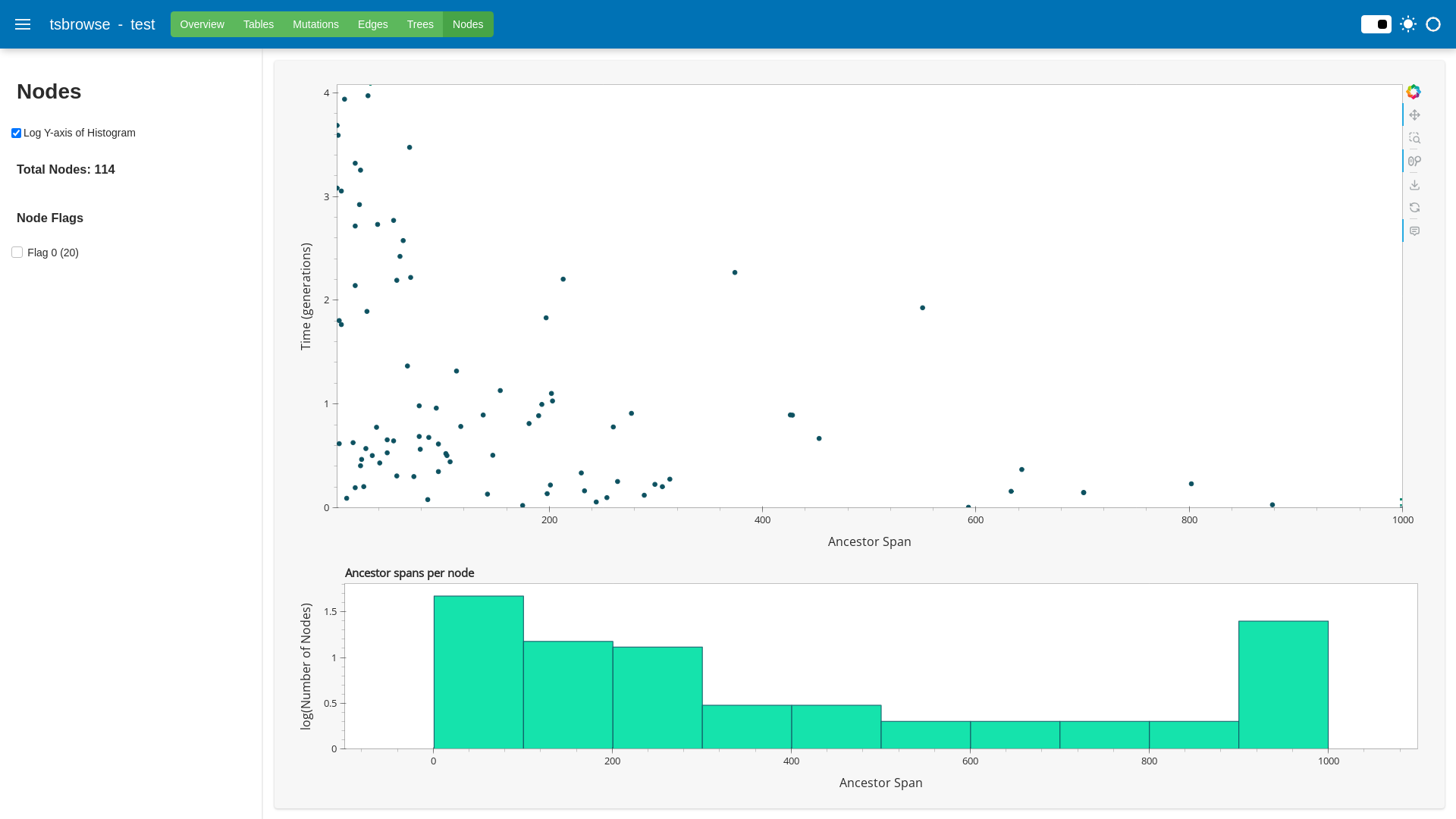
Task: Go to the Tables page
Action: [258, 24]
